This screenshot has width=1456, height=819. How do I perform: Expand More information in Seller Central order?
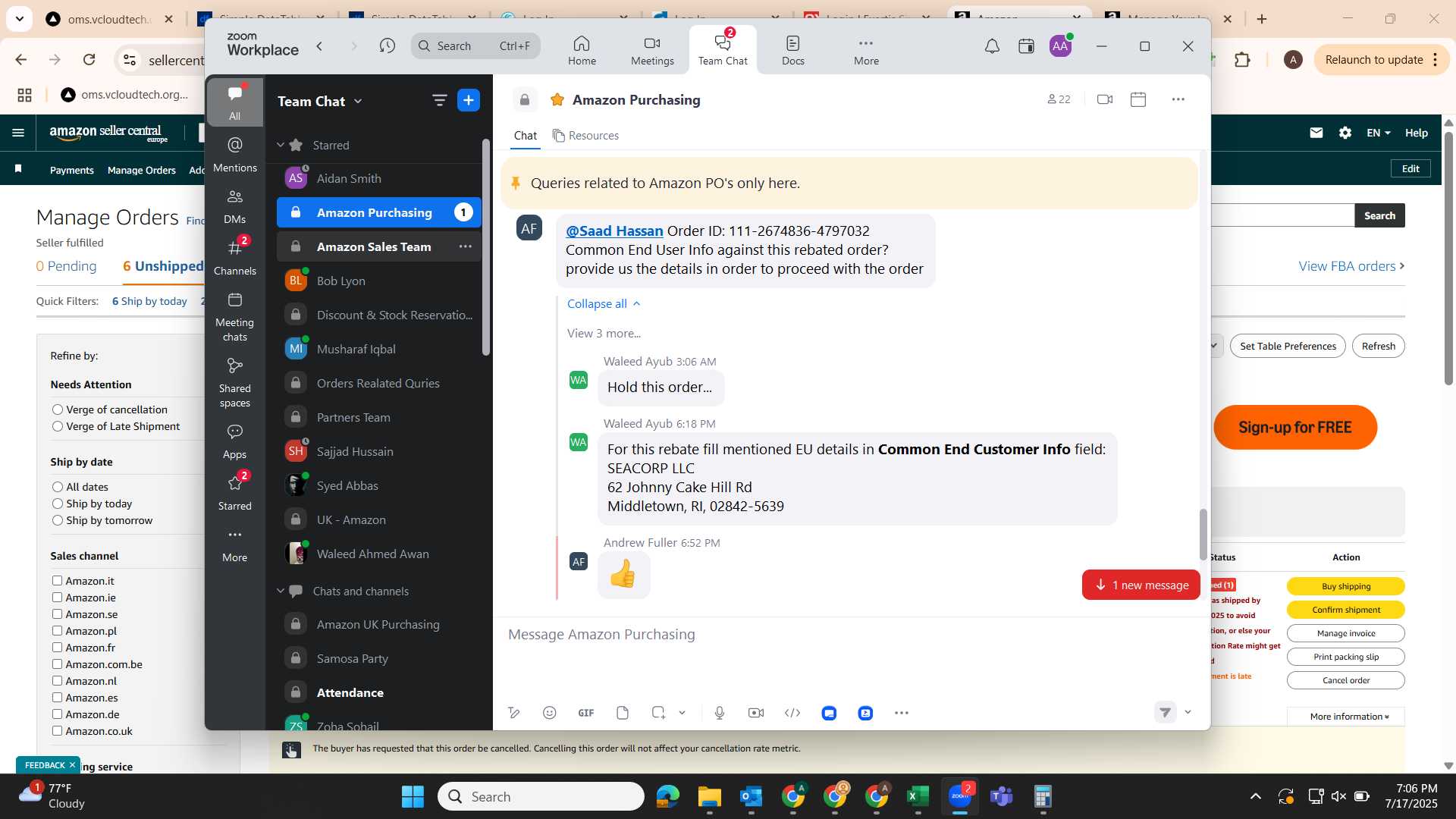[x=1349, y=717]
